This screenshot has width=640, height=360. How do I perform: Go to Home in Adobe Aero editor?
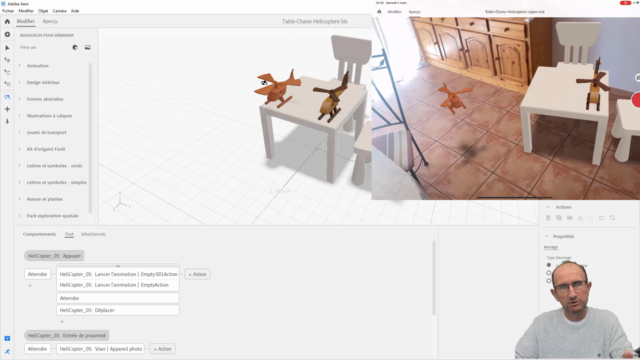(7, 21)
